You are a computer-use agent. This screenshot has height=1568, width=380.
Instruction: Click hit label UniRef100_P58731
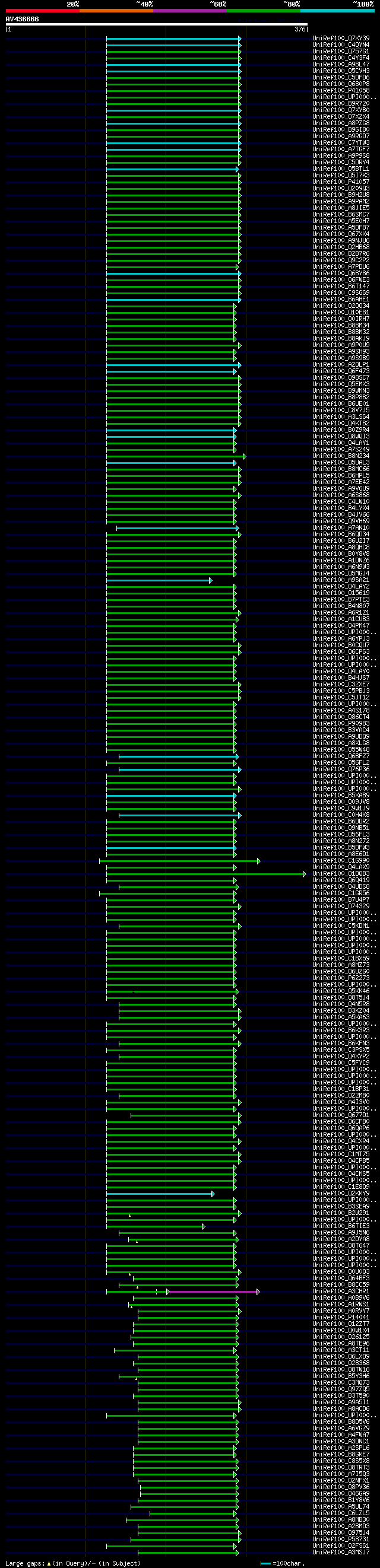(x=341, y=1540)
